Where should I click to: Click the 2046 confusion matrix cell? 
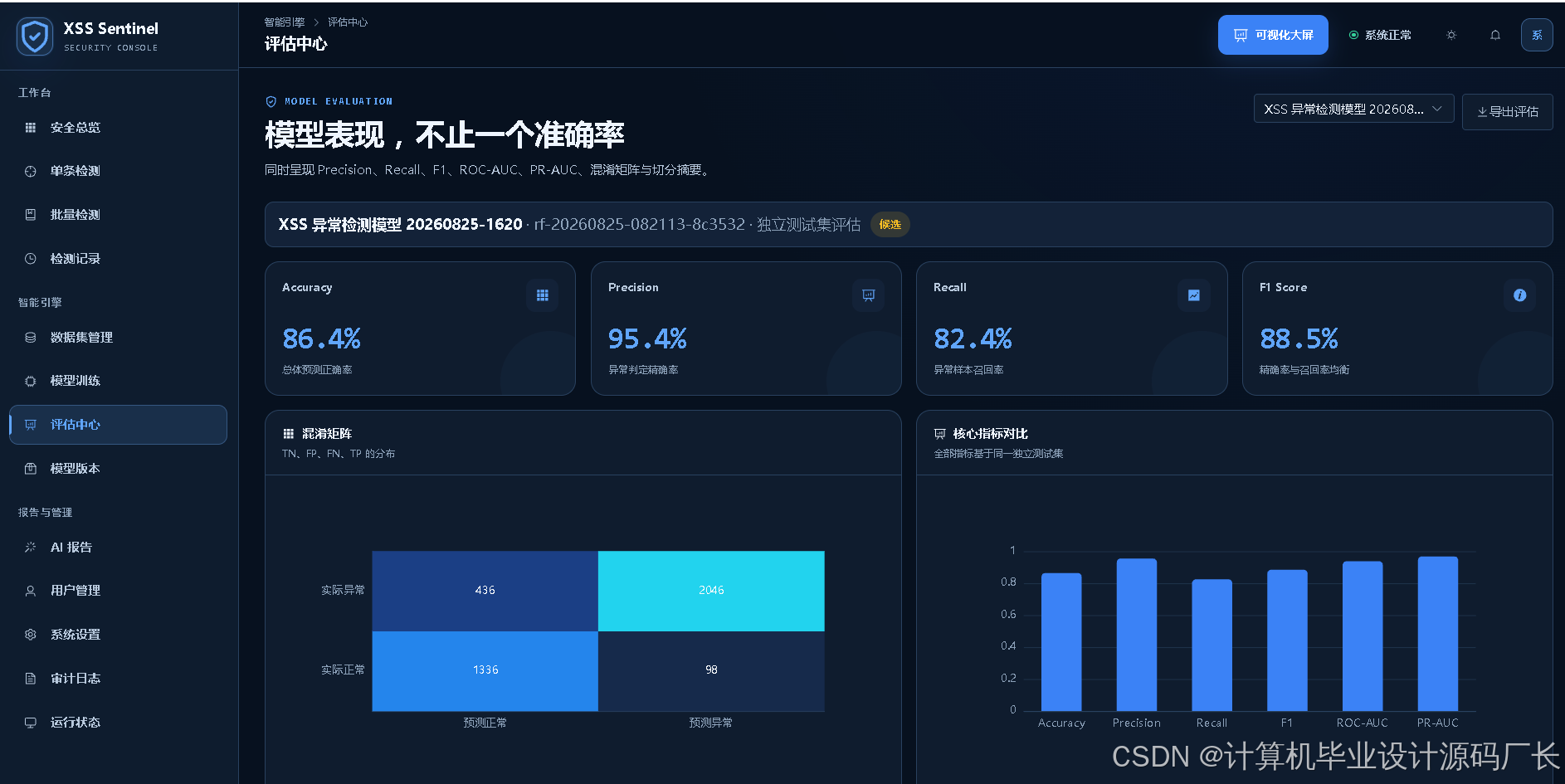click(x=711, y=591)
